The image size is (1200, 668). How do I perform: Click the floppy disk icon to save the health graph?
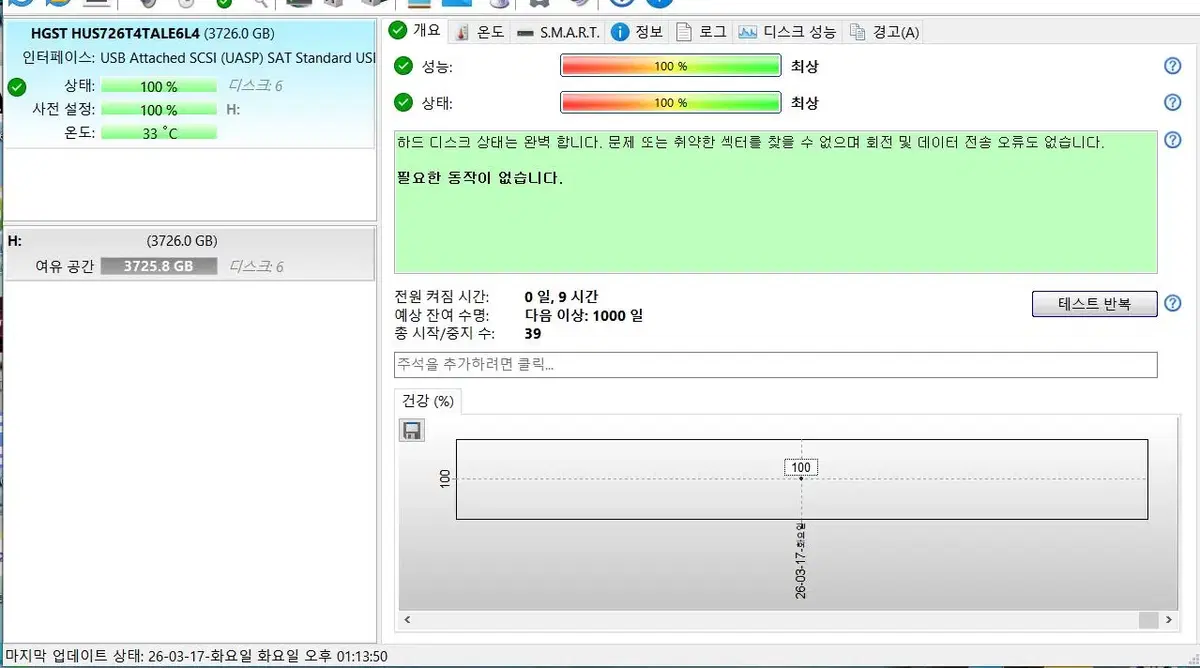coord(411,429)
